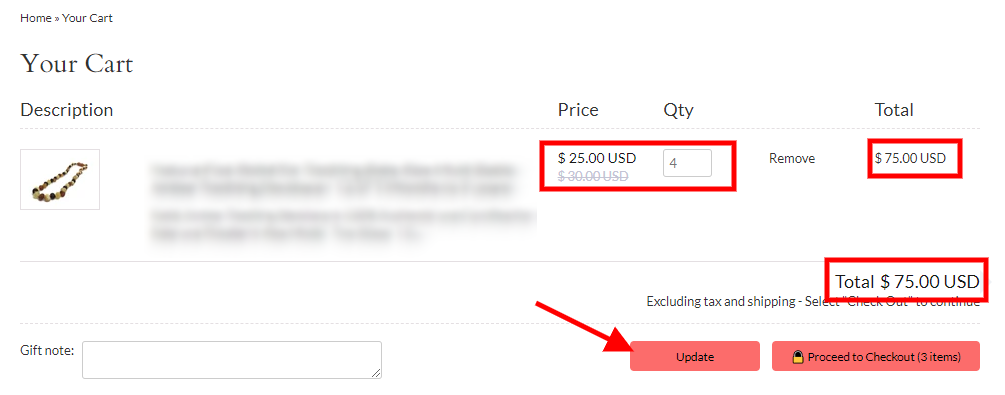
Task: Click the Gift note label
Action: click(x=47, y=350)
